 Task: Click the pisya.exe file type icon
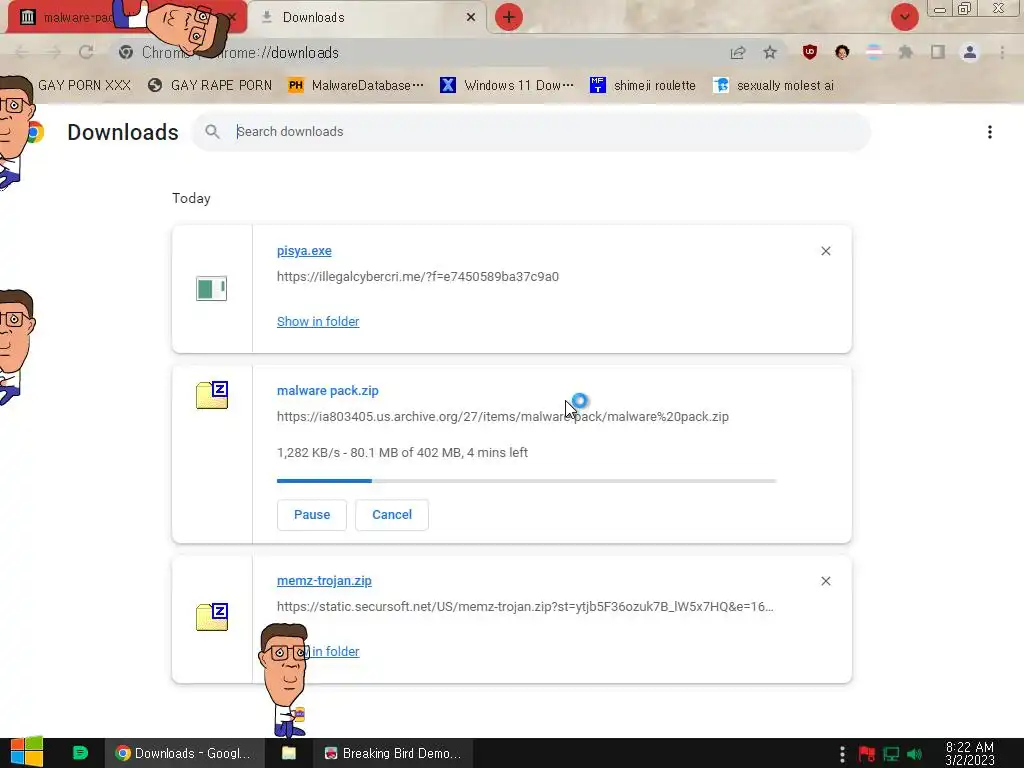coord(212,289)
